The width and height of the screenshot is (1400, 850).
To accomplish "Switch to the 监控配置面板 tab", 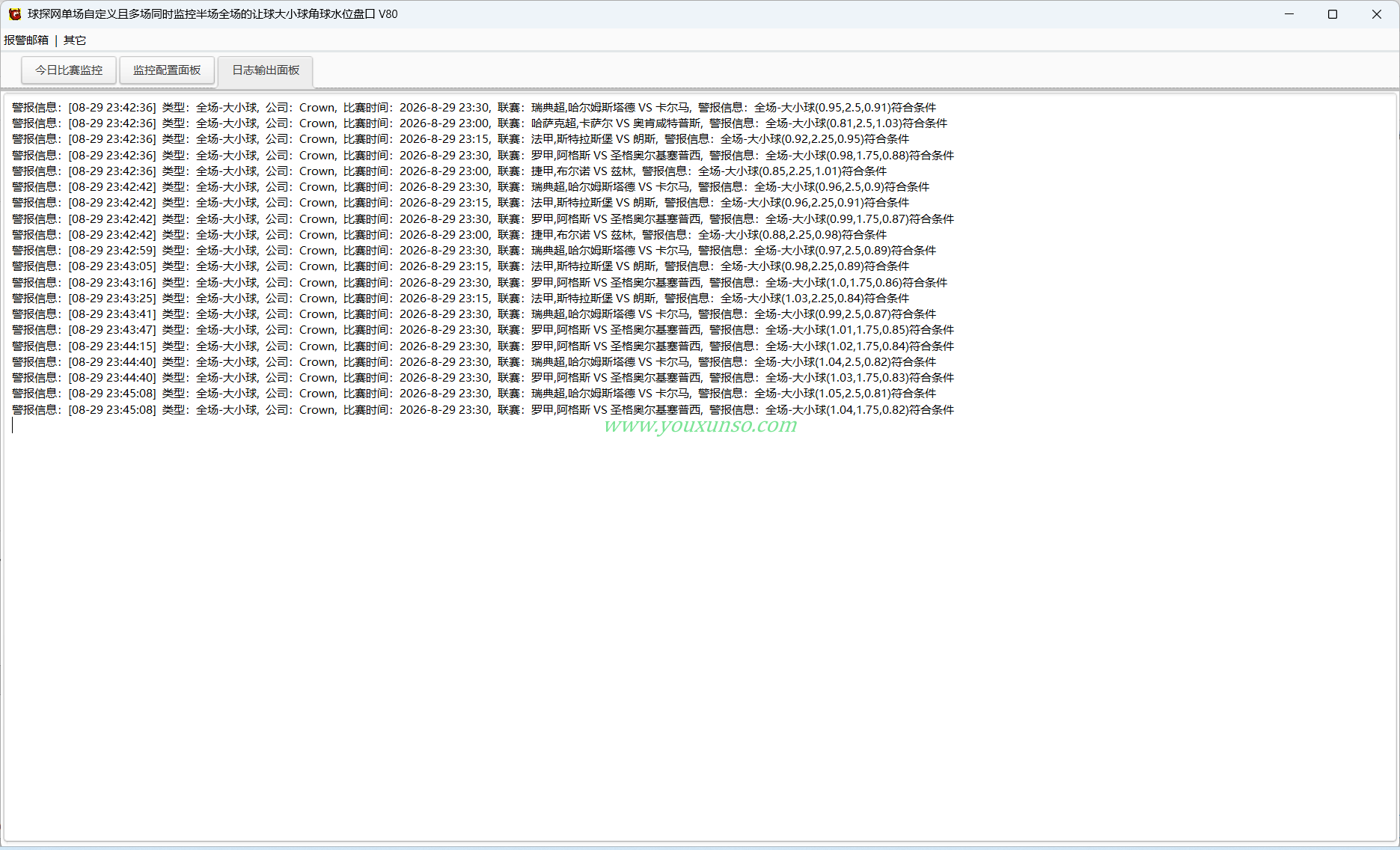I will (167, 70).
